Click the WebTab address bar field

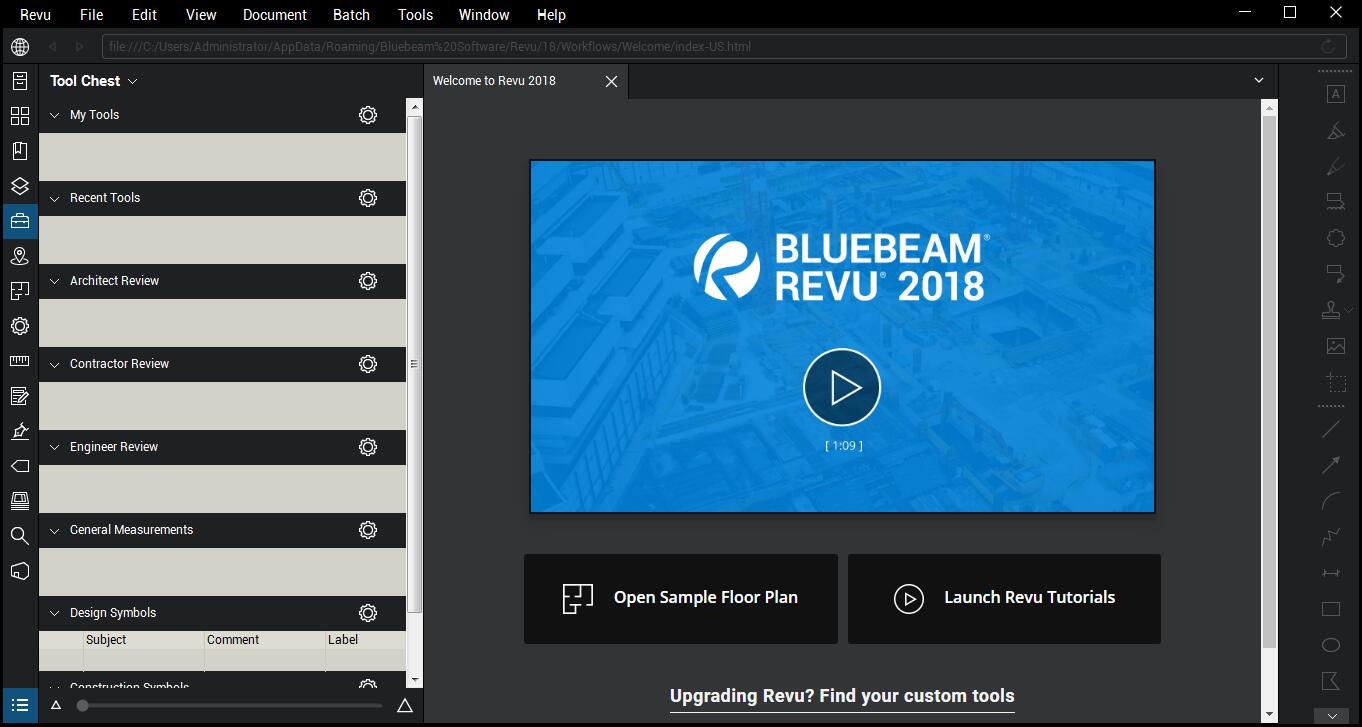point(724,46)
